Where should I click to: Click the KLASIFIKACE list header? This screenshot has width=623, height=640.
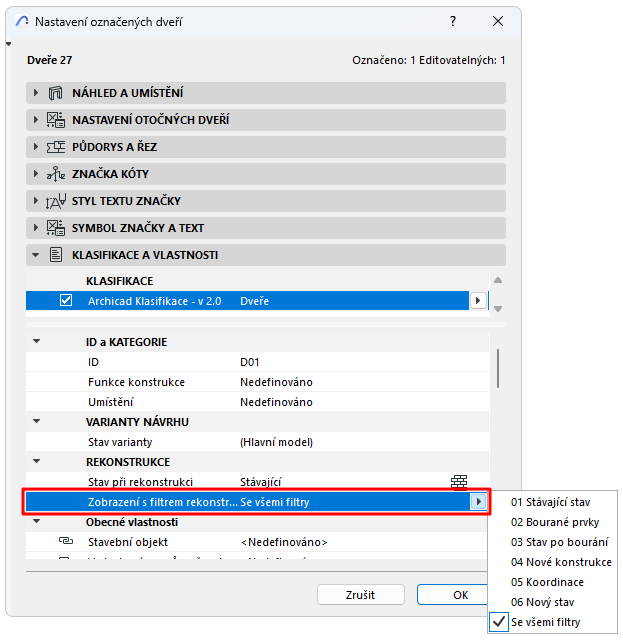(x=119, y=281)
